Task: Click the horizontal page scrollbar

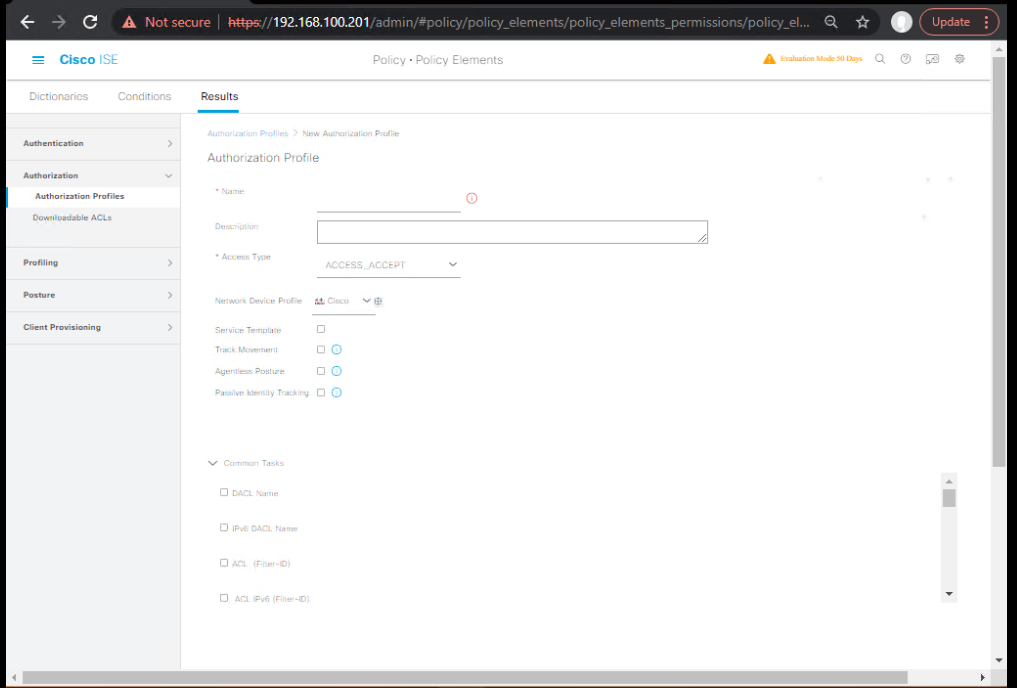Action: click(x=465, y=678)
